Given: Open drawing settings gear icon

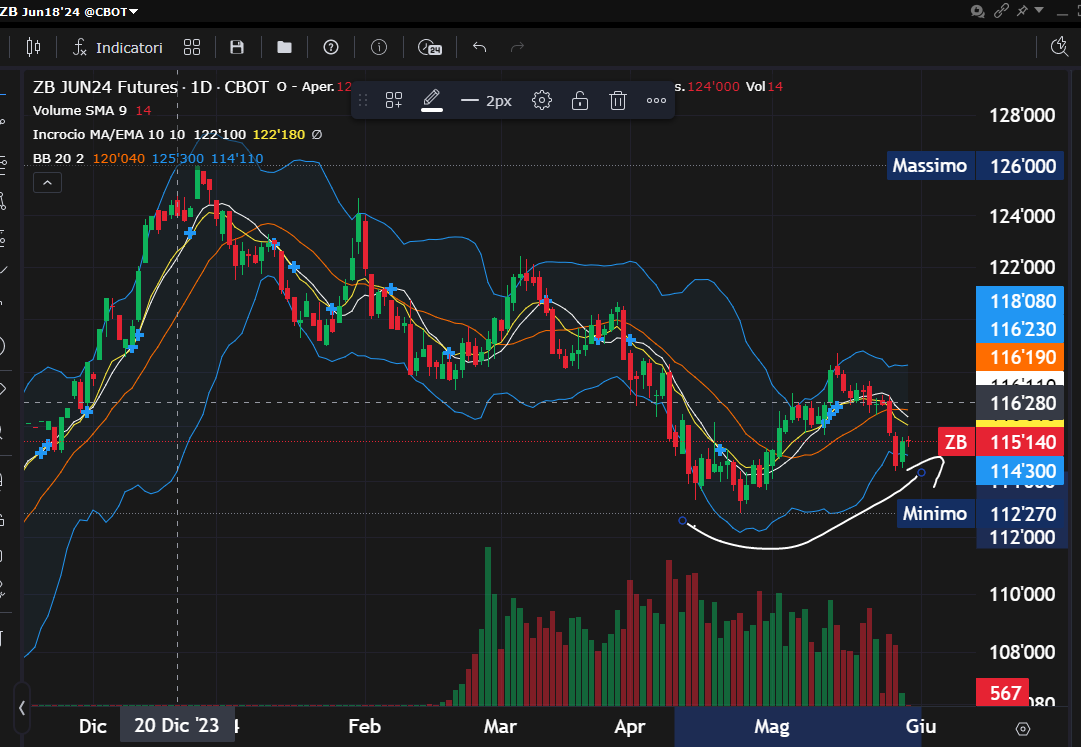Looking at the screenshot, I should (x=542, y=101).
